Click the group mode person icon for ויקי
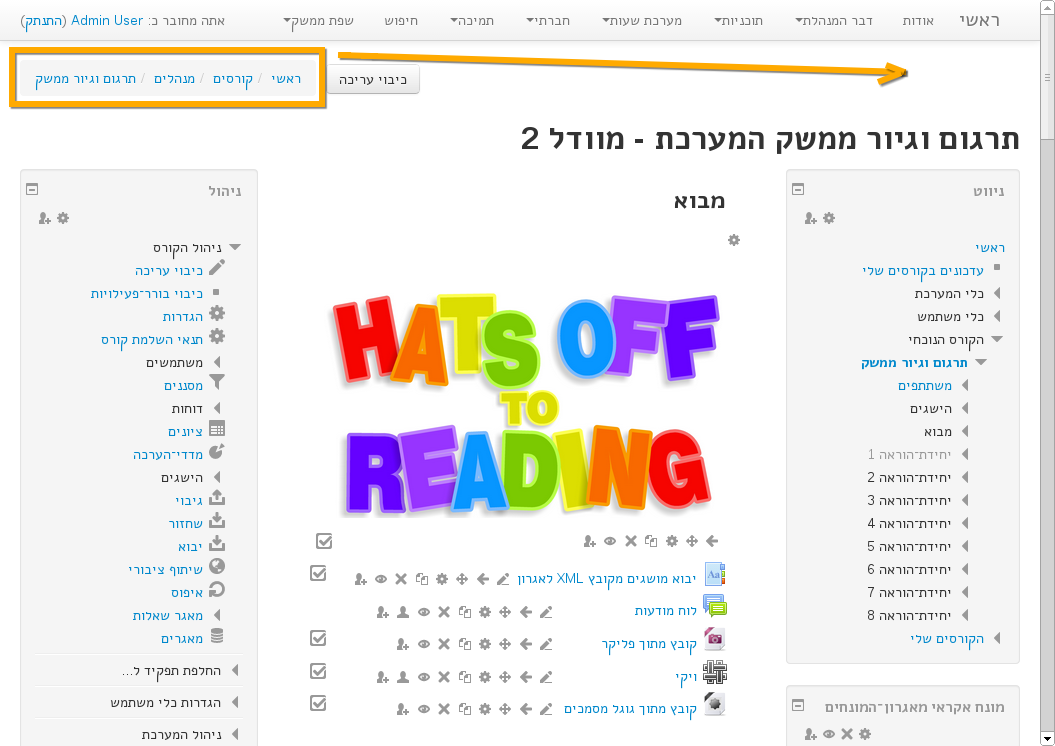 (403, 677)
